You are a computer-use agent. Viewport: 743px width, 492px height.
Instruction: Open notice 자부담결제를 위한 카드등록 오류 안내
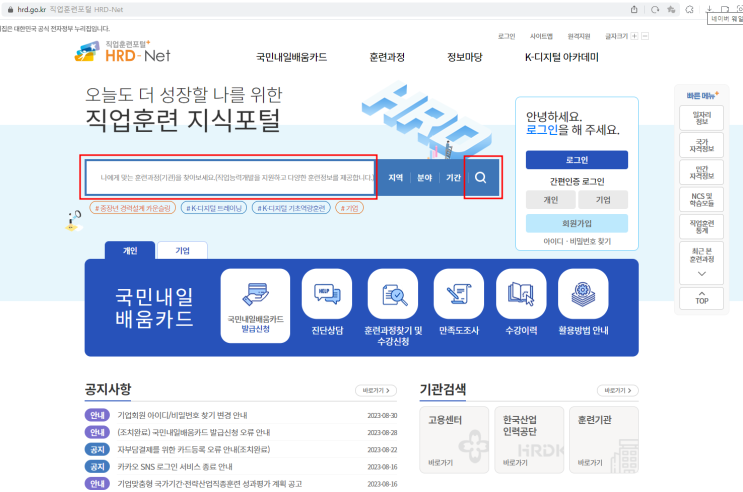point(194,449)
